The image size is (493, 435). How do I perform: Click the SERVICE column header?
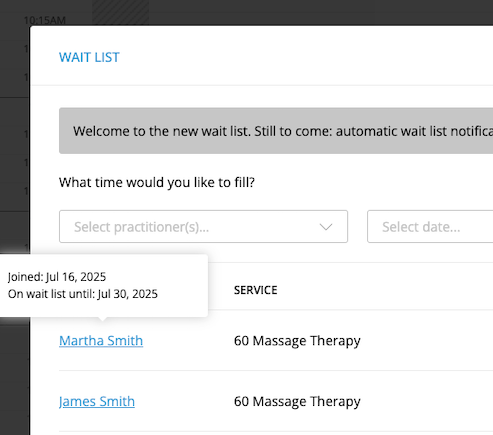255,290
